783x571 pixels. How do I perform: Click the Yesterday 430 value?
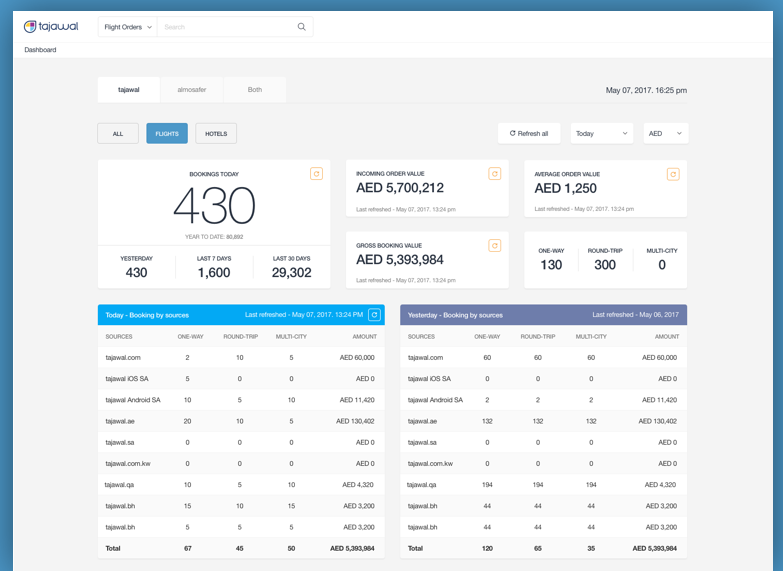click(x=136, y=273)
